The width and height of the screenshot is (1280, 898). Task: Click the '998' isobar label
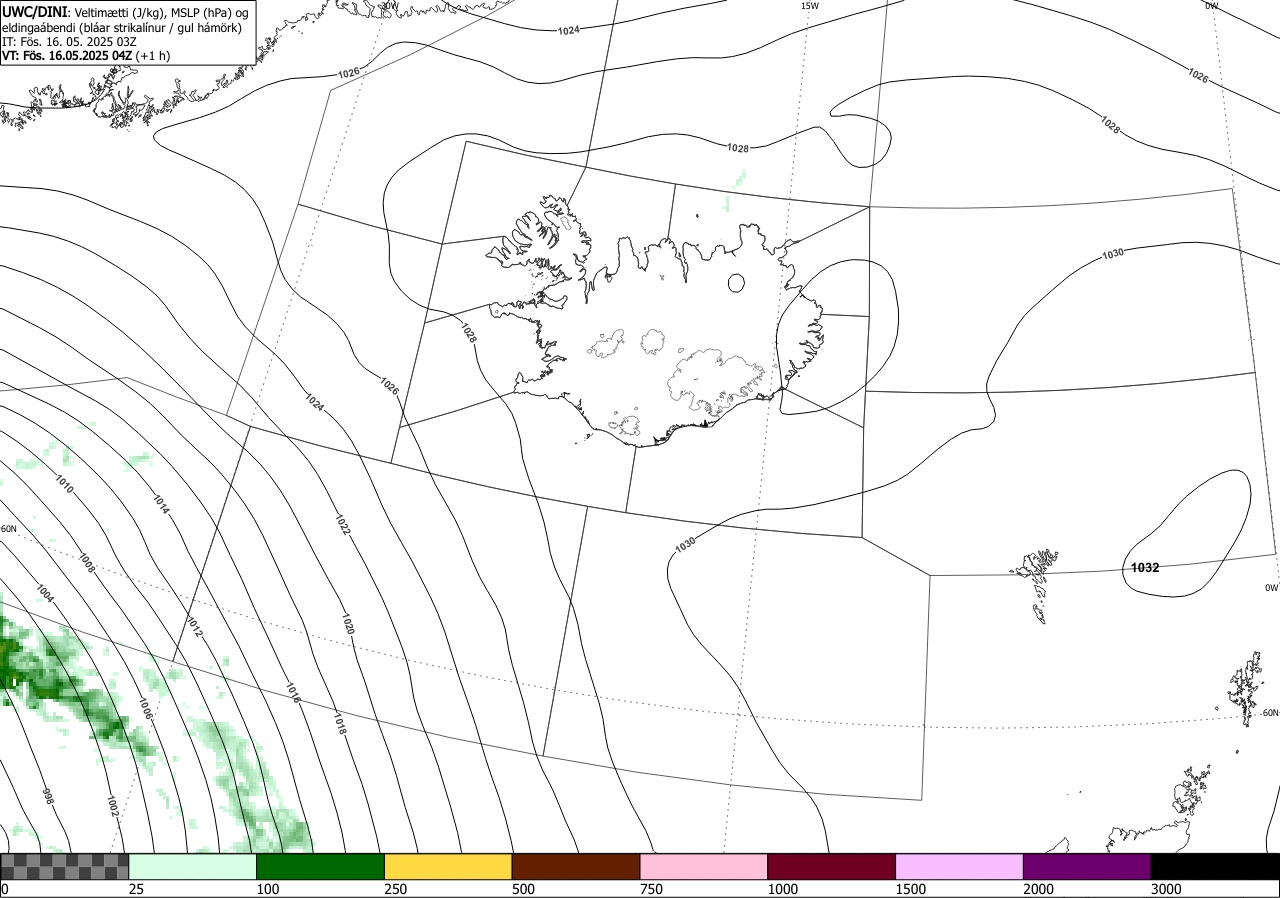(x=47, y=797)
